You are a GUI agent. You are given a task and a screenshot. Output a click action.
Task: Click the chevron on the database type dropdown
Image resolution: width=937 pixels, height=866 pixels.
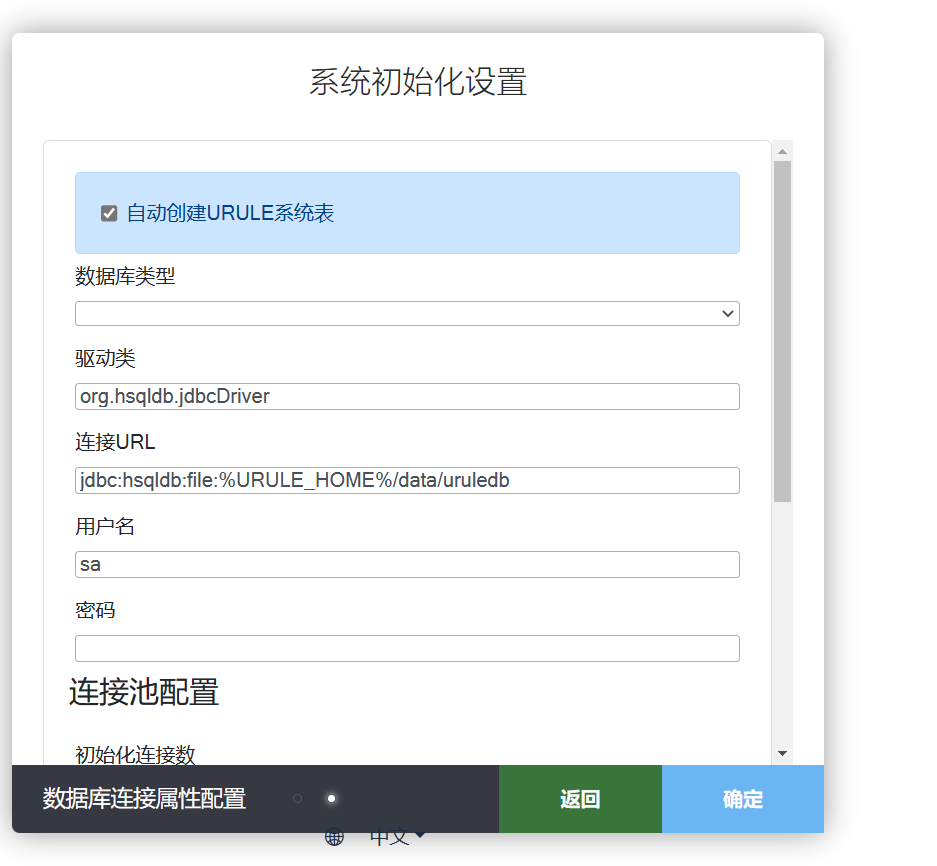click(x=727, y=313)
